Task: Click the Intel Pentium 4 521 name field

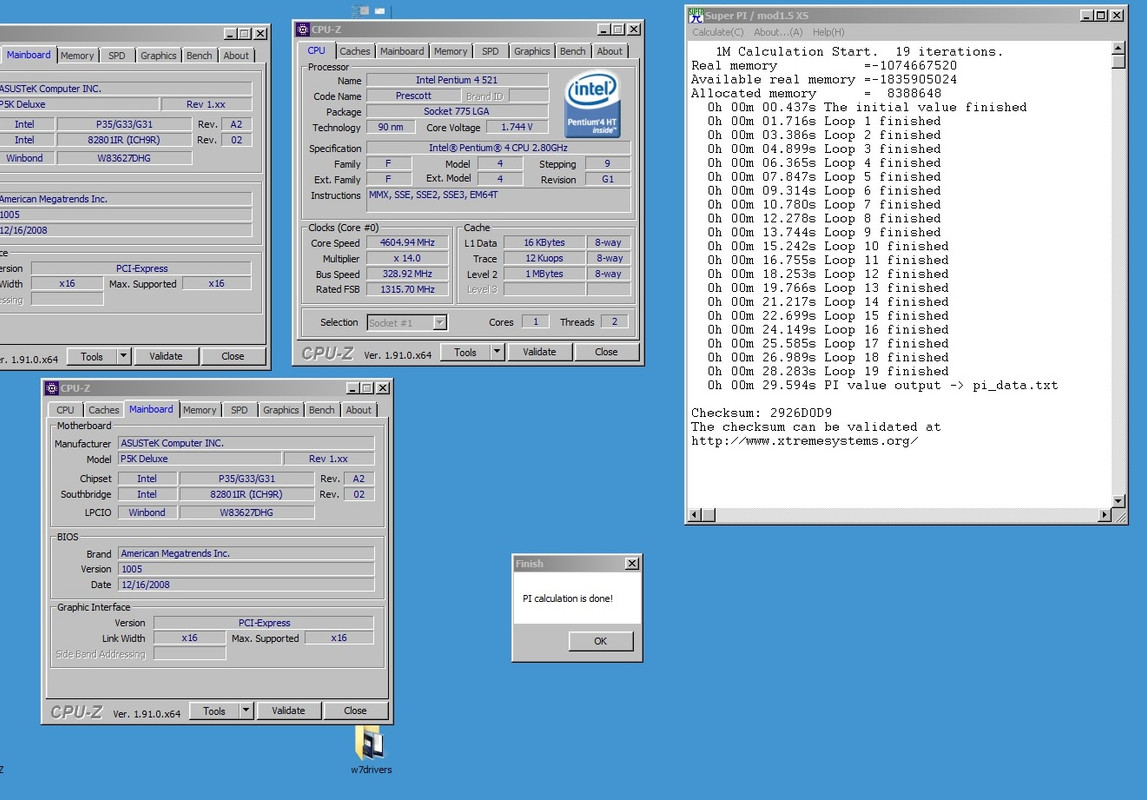Action: (456, 80)
